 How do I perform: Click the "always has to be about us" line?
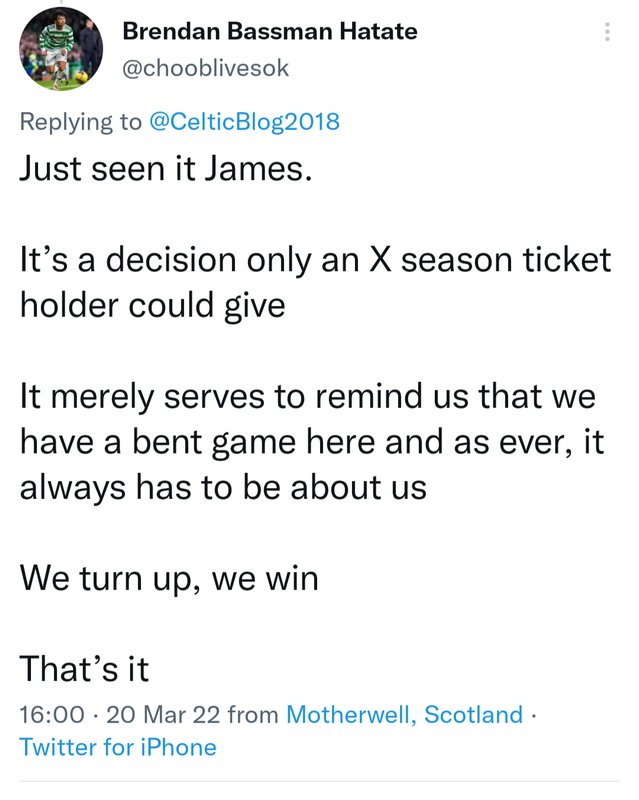click(x=223, y=487)
